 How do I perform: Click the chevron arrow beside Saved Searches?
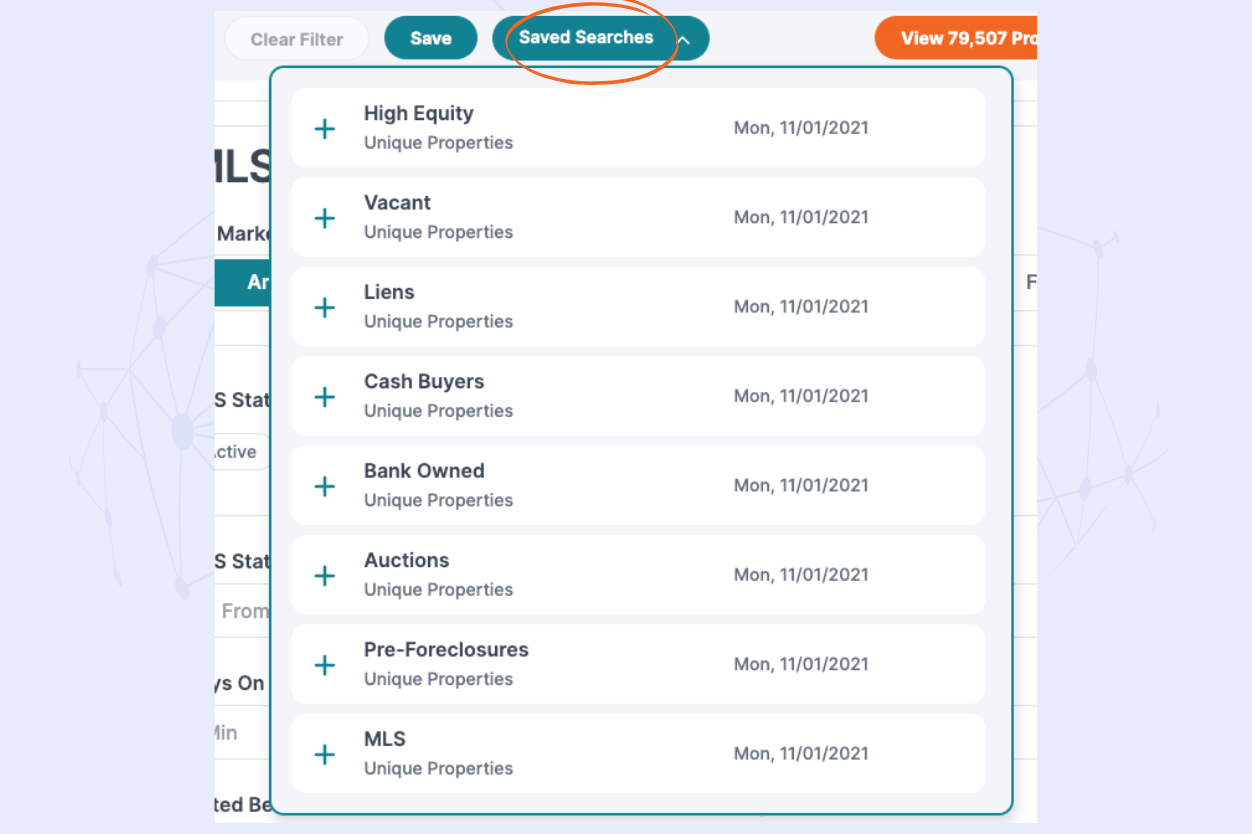[x=684, y=40]
